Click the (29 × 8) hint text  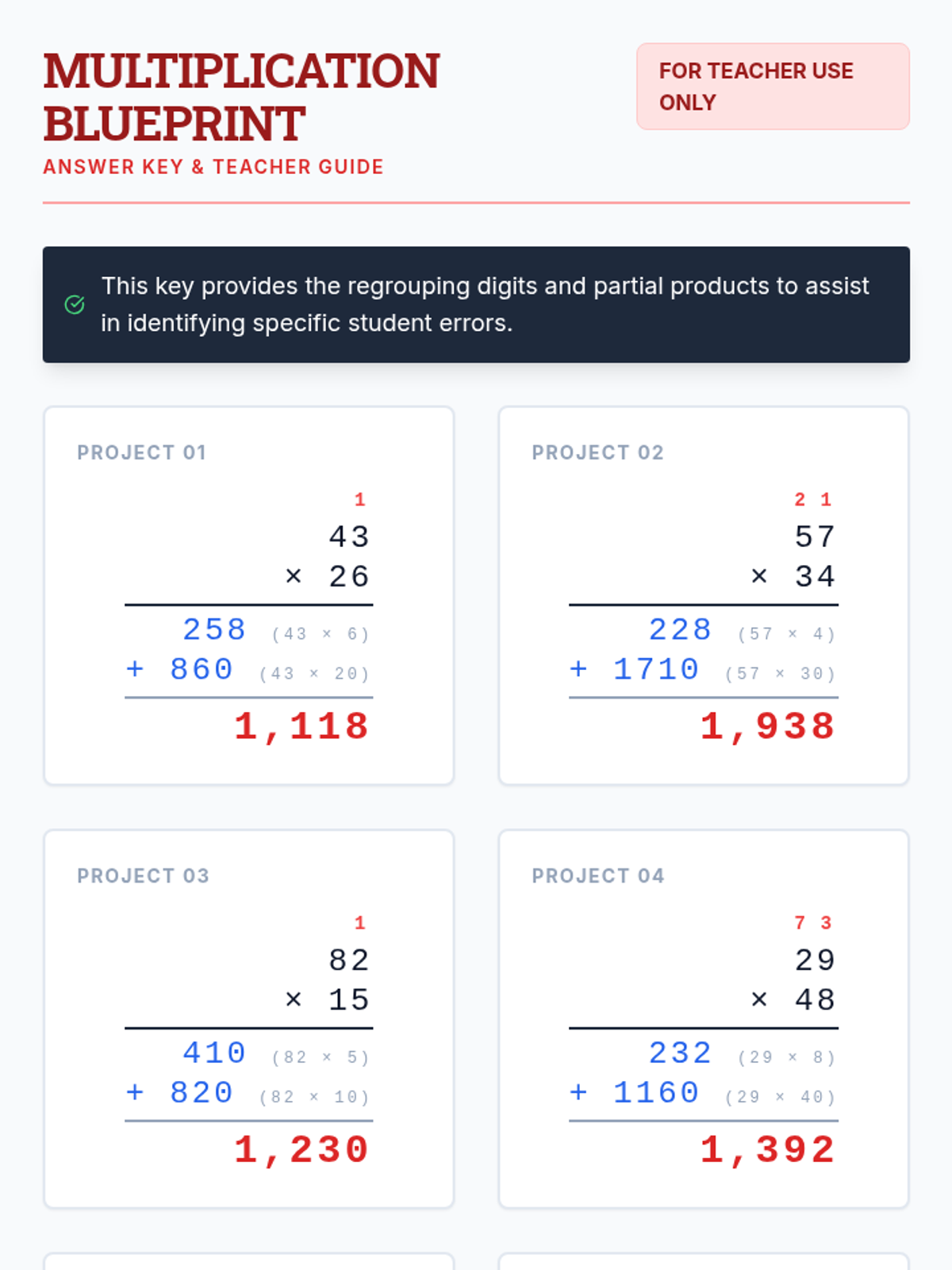pyautogui.click(x=786, y=1057)
